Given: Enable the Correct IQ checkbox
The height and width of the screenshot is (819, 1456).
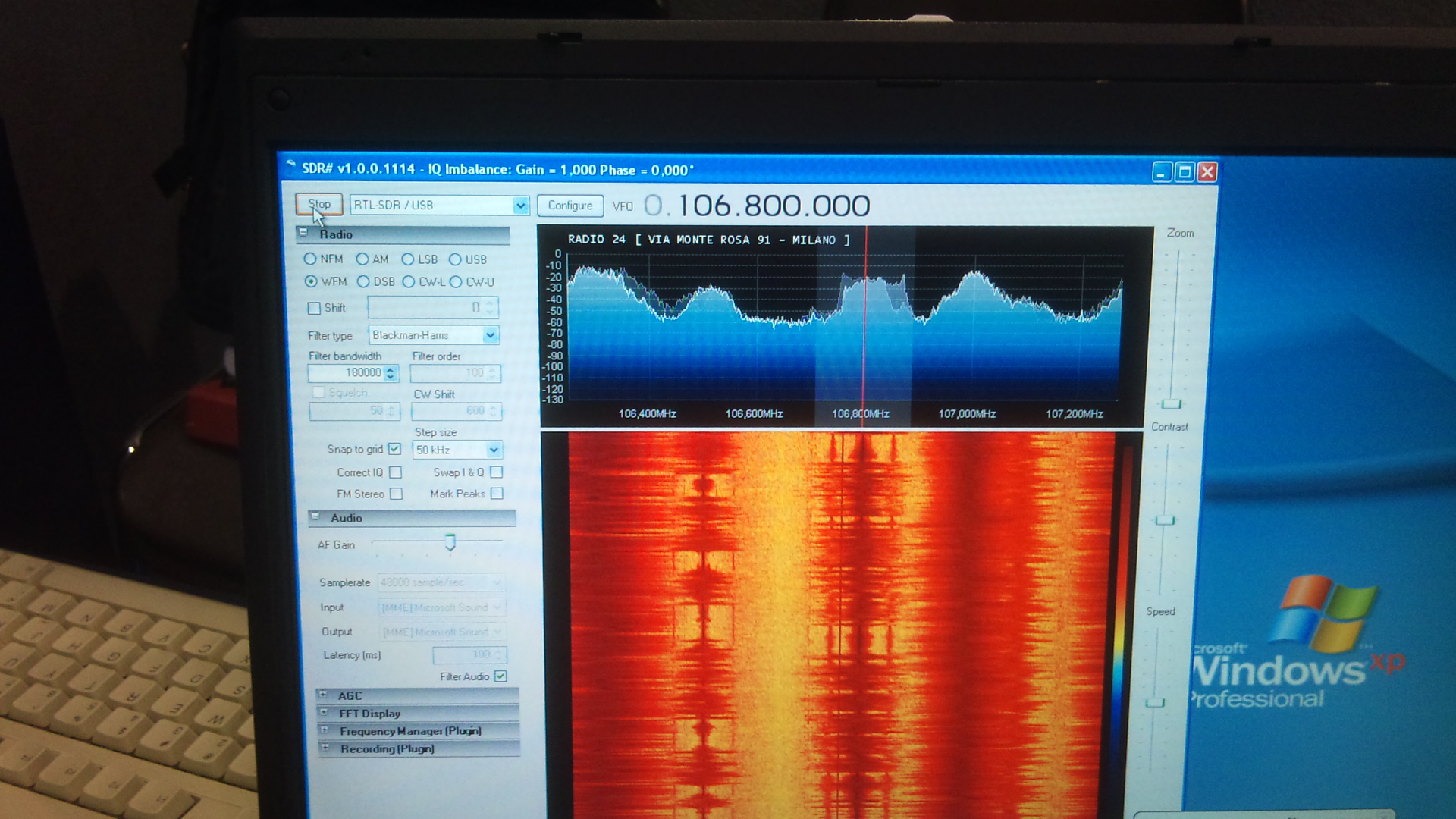Looking at the screenshot, I should 395,472.
